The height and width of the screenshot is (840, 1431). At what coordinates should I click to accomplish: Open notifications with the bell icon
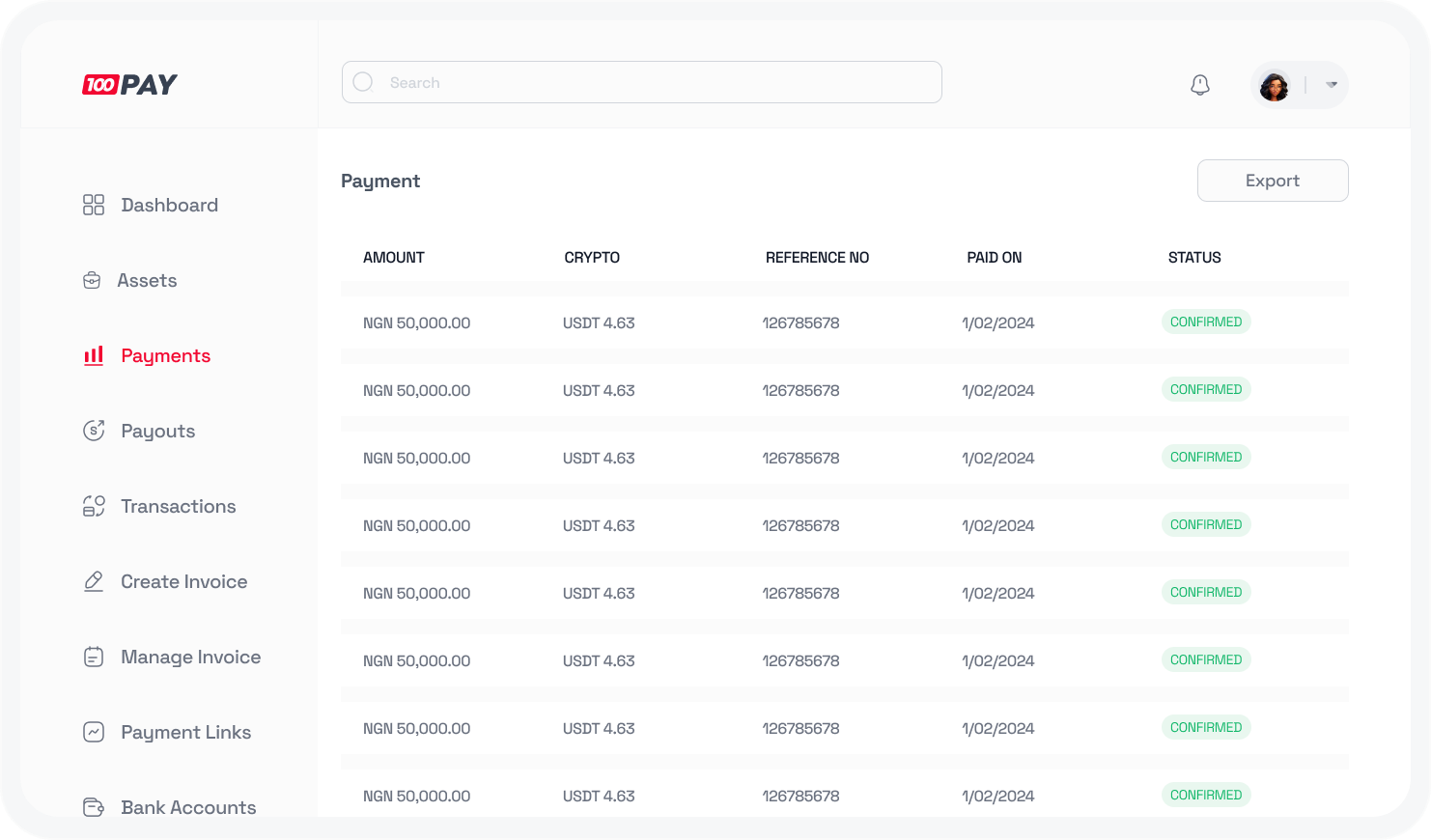[x=1200, y=85]
